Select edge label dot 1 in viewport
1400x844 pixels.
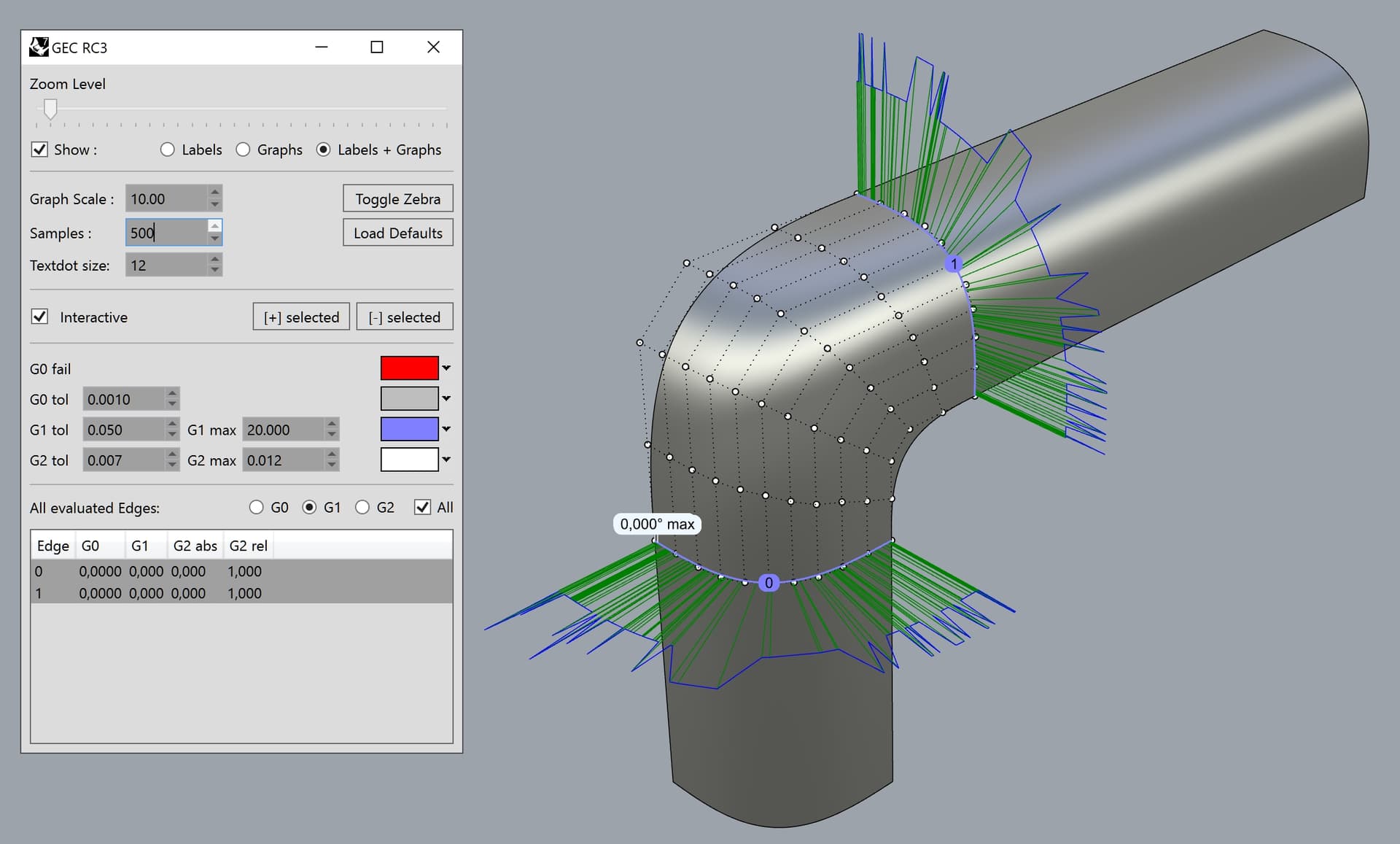(x=954, y=264)
